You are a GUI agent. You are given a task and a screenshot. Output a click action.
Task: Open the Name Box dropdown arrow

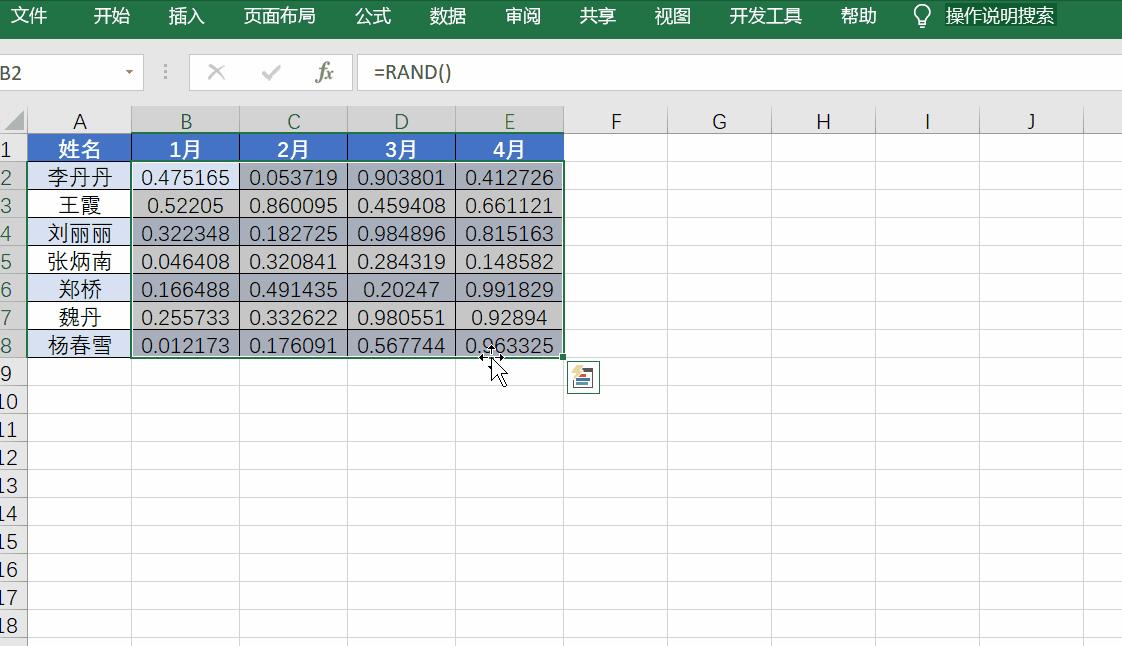130,72
